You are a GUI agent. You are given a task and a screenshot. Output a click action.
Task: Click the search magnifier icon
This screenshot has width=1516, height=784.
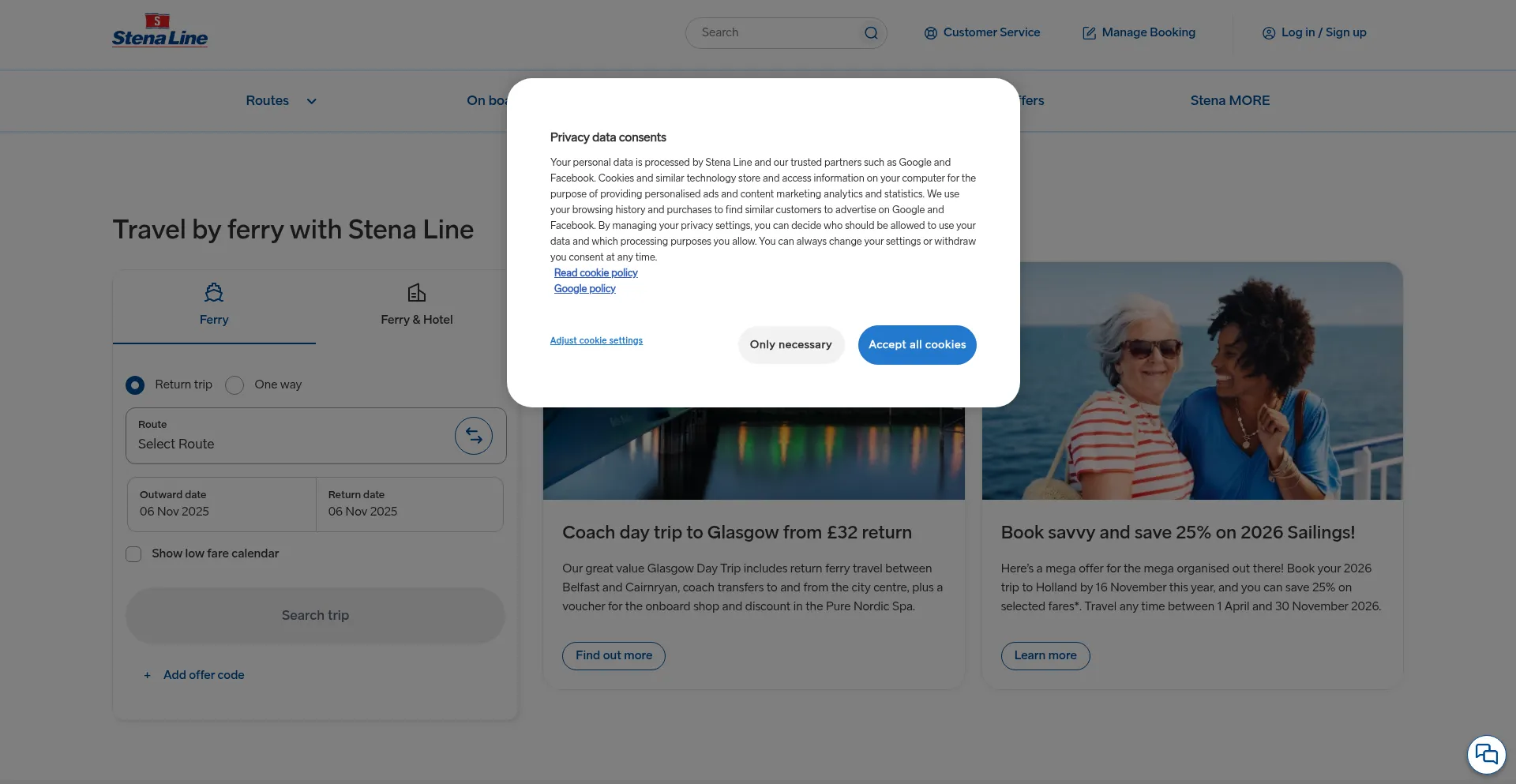coord(871,33)
